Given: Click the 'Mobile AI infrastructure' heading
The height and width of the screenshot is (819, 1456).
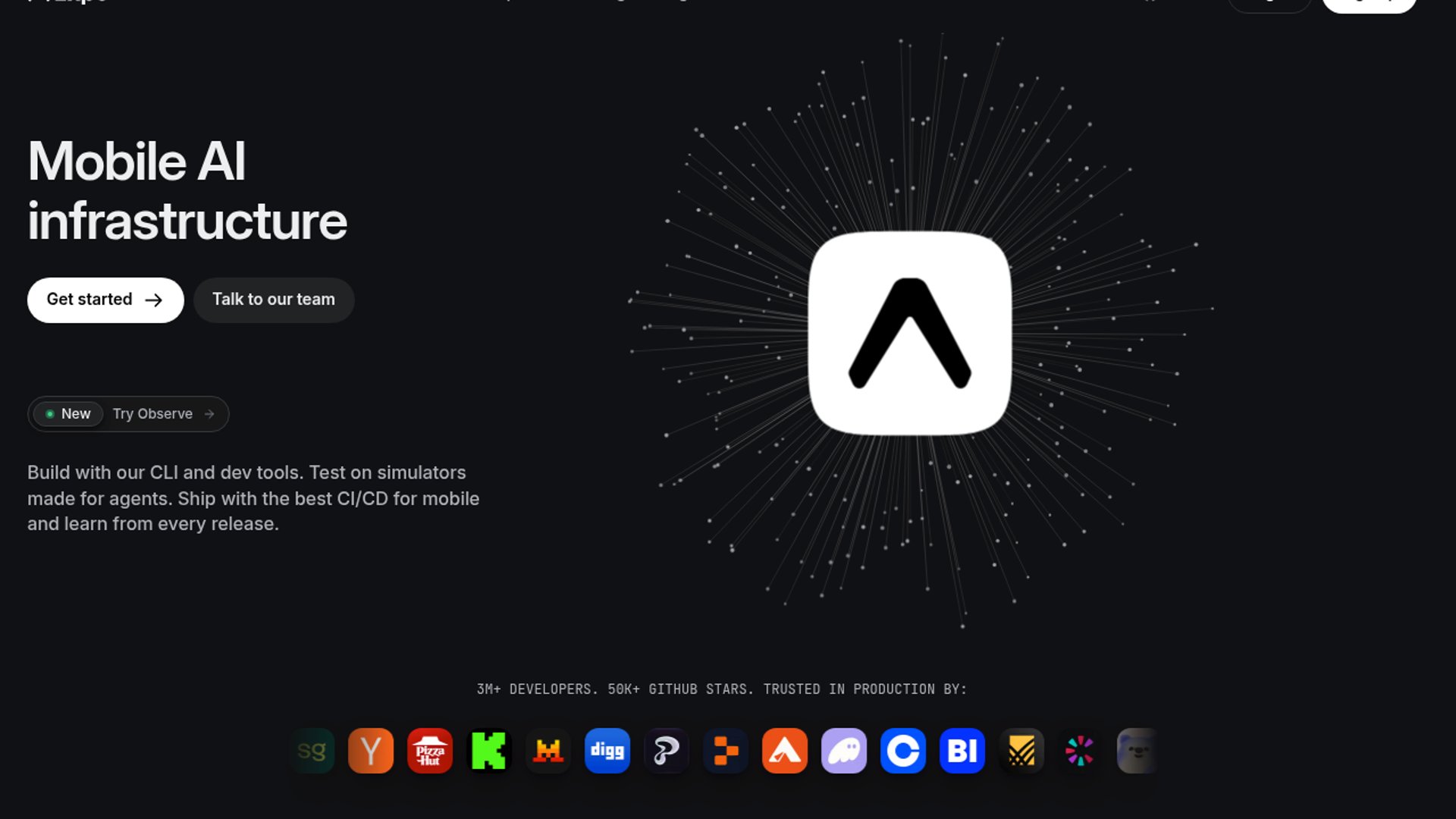Looking at the screenshot, I should pos(187,191).
